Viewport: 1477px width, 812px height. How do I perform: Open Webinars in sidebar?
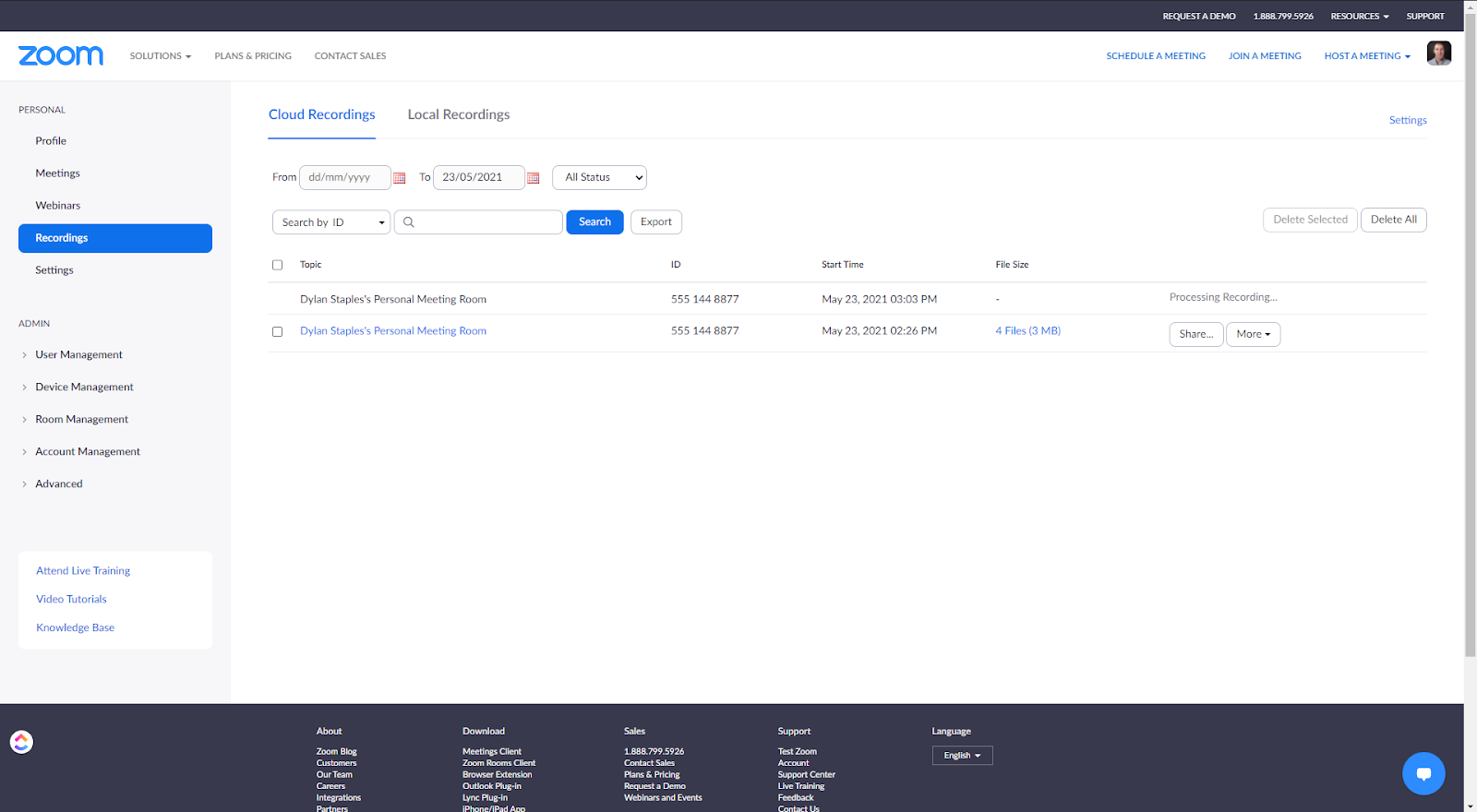pyautogui.click(x=57, y=206)
